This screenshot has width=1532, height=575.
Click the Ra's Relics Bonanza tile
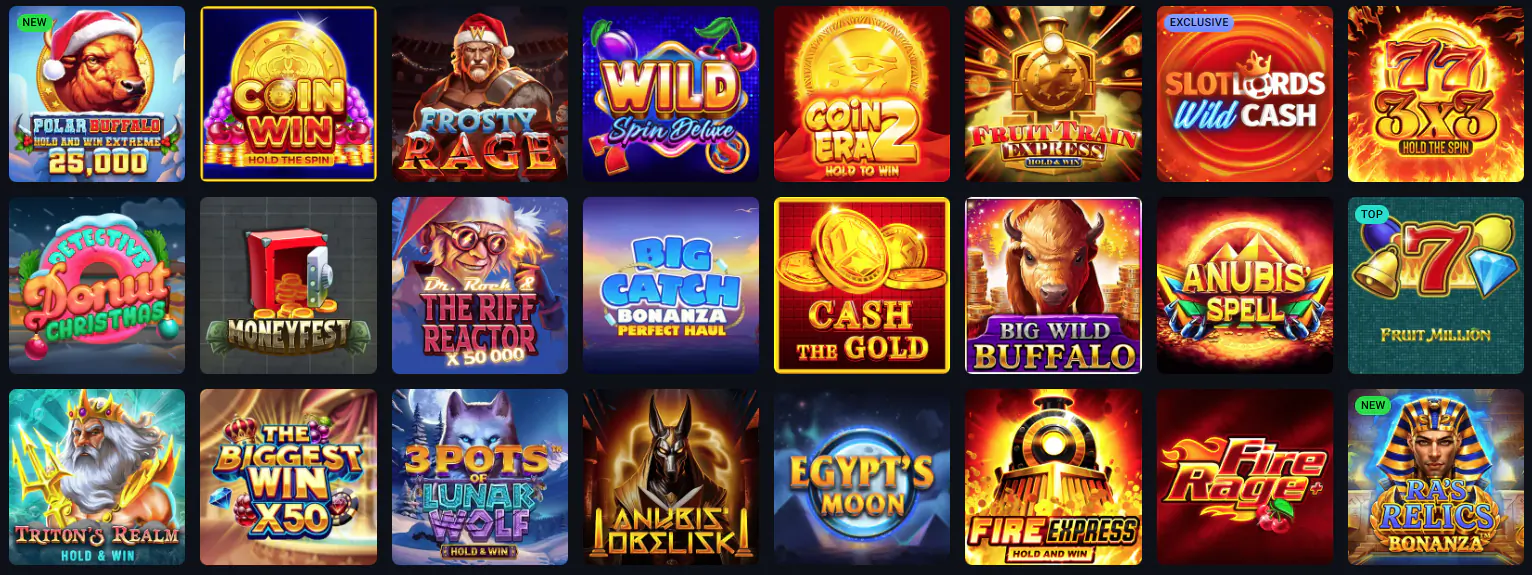click(x=1436, y=477)
